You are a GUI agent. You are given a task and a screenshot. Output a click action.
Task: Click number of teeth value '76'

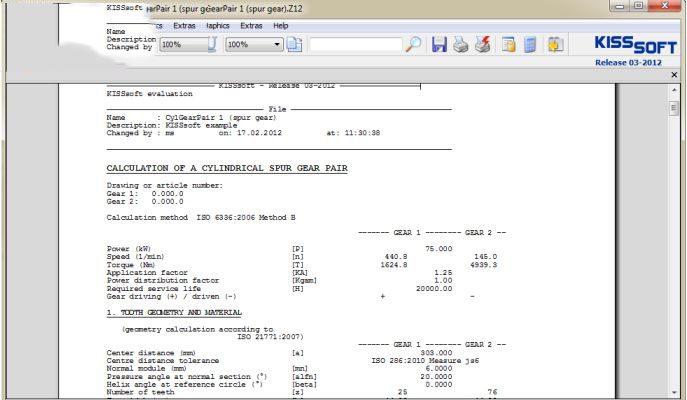492,393
